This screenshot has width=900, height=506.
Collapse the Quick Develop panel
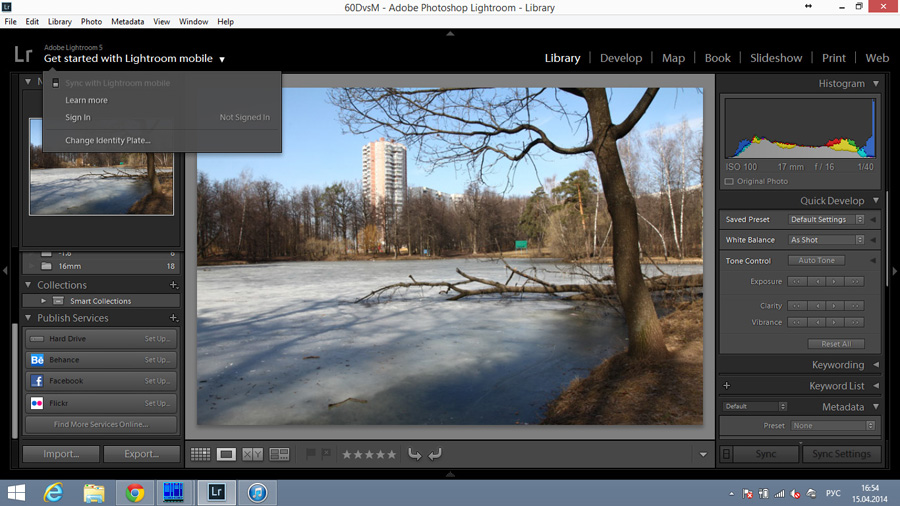876,201
